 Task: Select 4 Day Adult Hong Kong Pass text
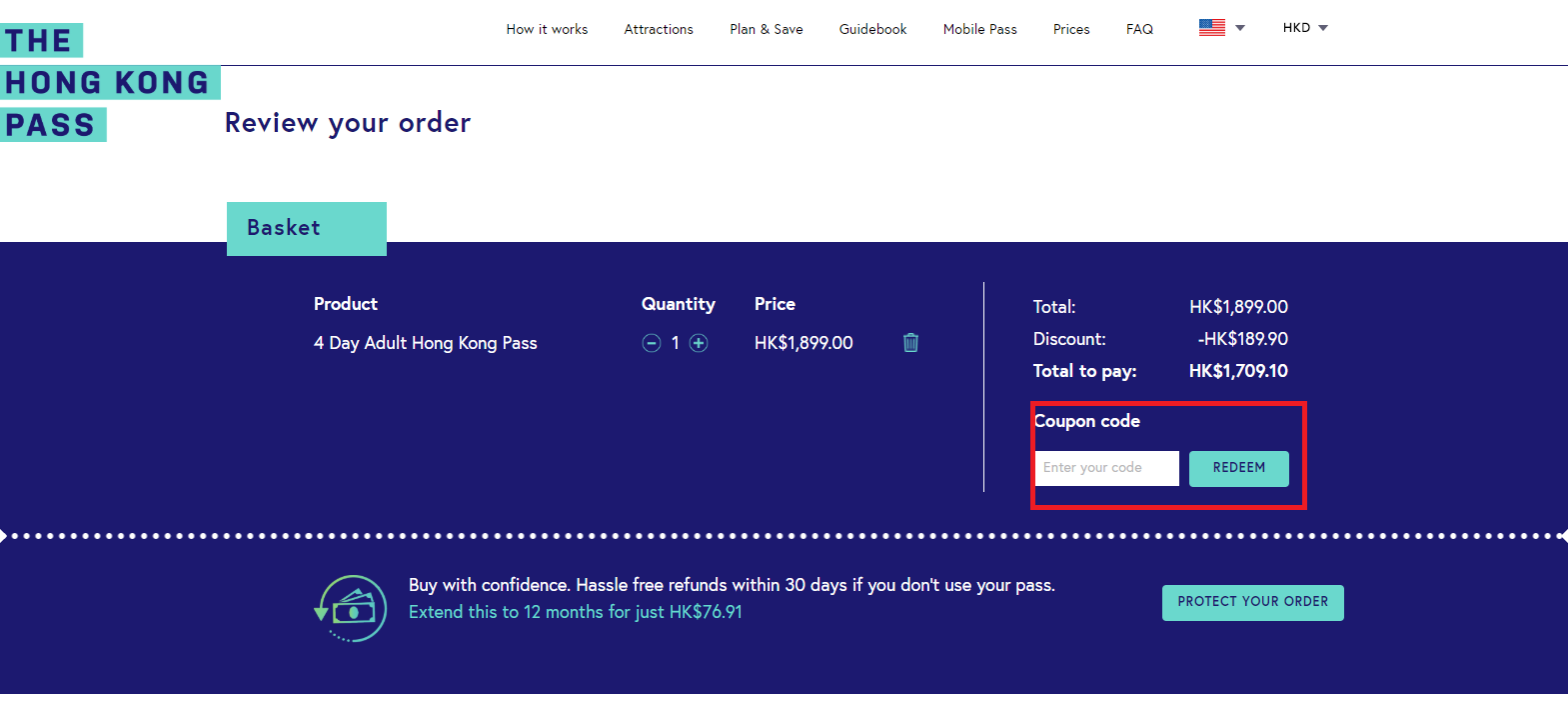coord(426,343)
